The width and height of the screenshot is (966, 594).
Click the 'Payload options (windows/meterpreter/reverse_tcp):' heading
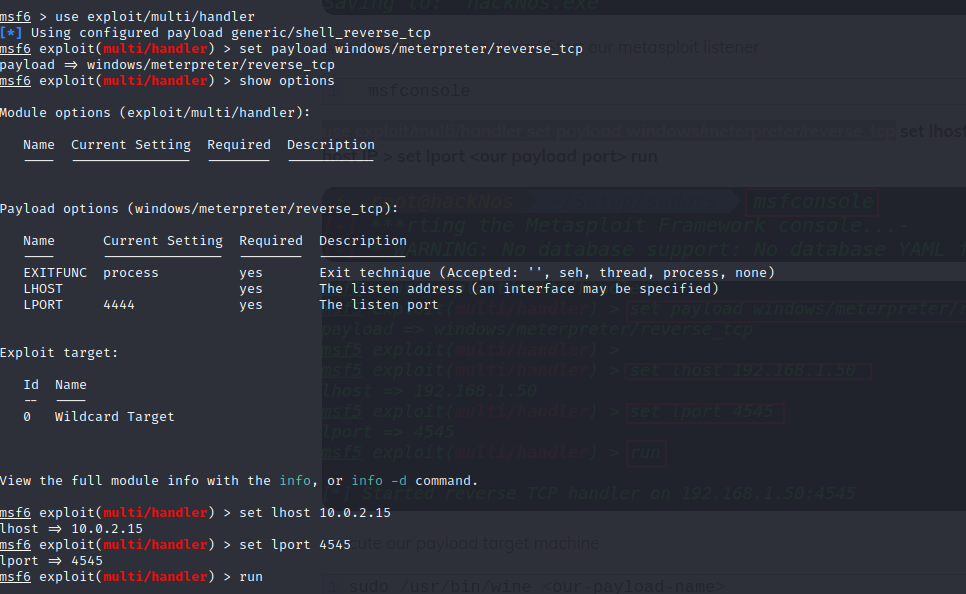tap(199, 209)
